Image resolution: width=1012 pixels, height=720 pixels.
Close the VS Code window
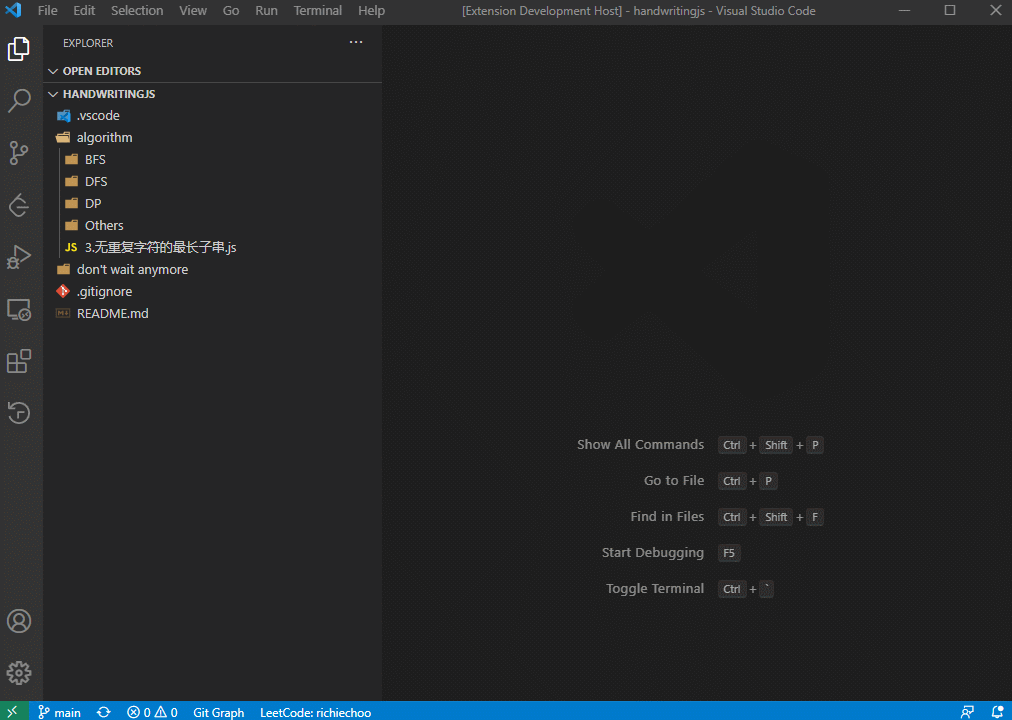point(996,10)
